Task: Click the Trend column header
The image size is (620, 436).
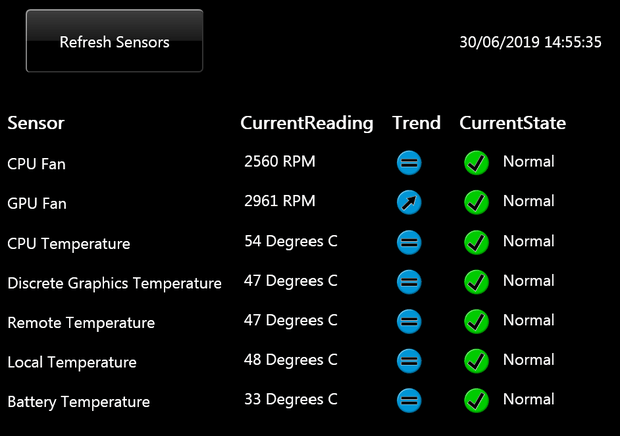Action: (x=416, y=123)
